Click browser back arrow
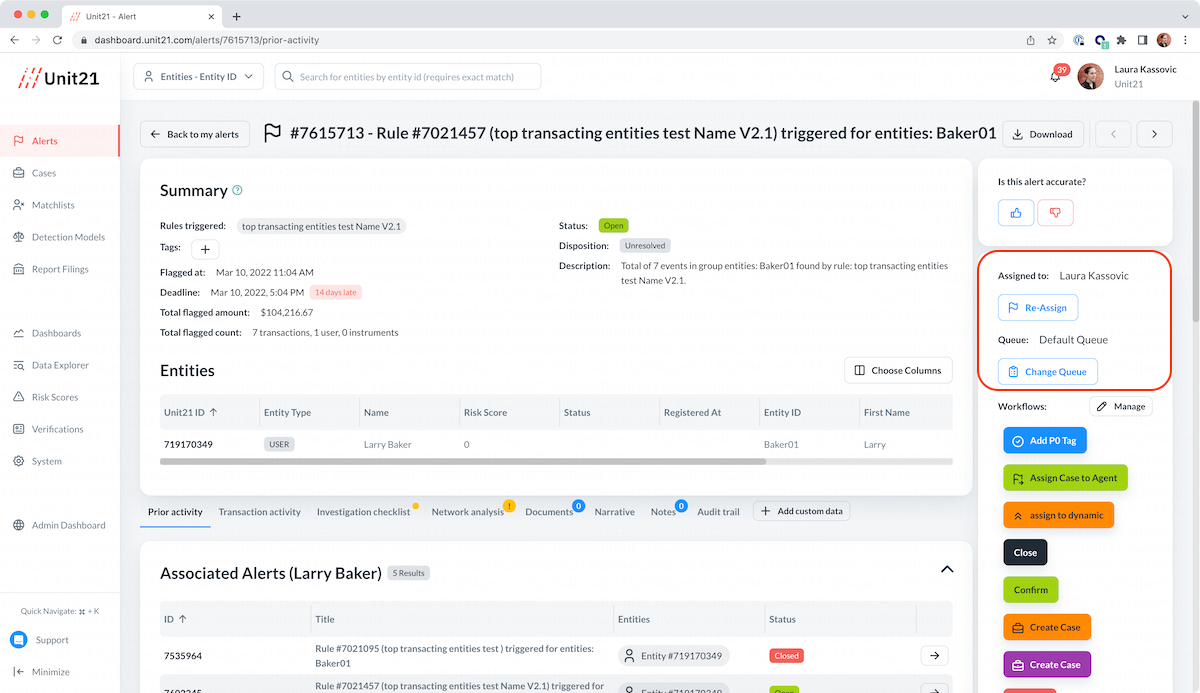The width and height of the screenshot is (1200, 693). click(x=15, y=40)
